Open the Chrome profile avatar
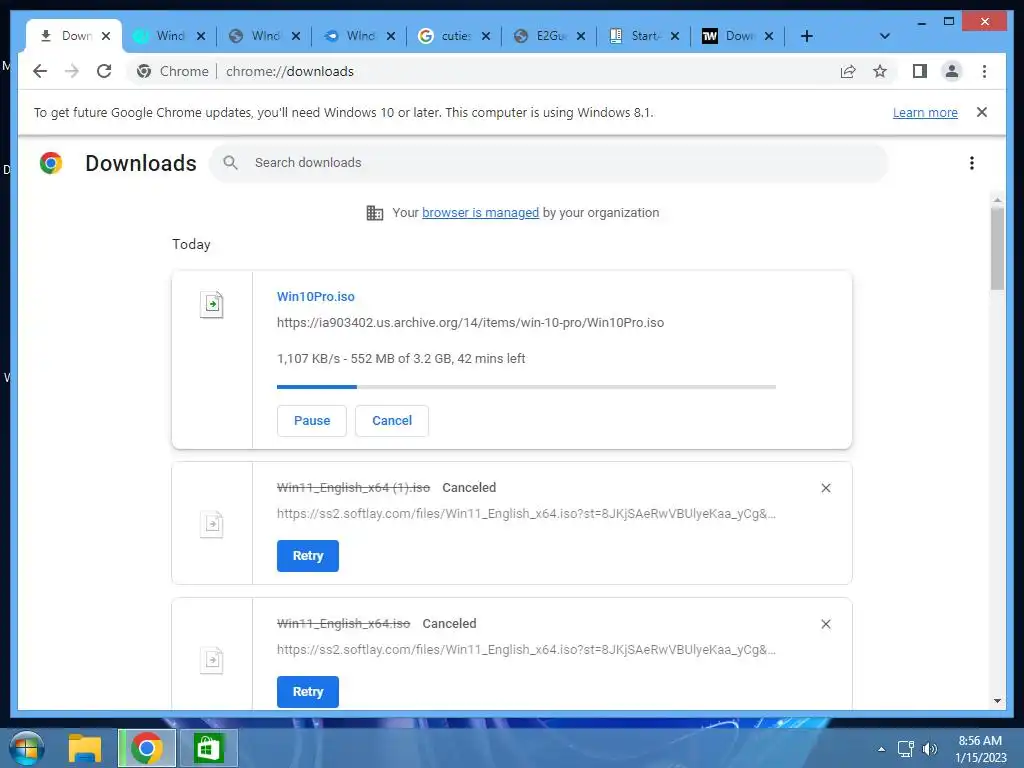Screen dimensions: 1024x768 pyautogui.click(x=952, y=71)
